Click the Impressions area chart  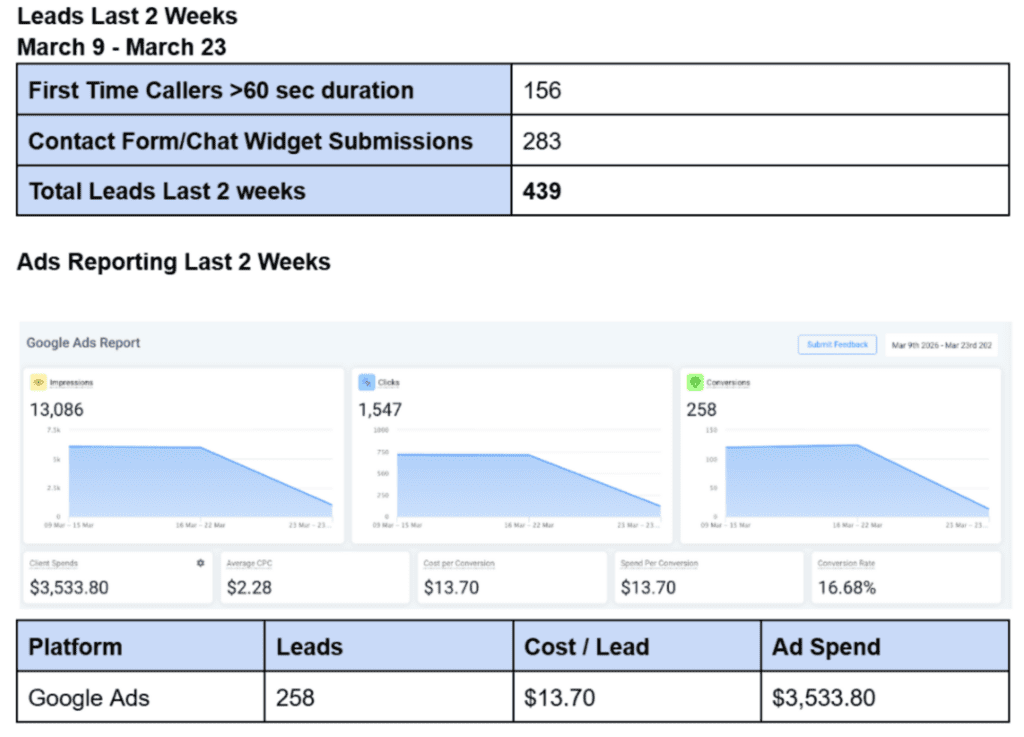coord(188,478)
